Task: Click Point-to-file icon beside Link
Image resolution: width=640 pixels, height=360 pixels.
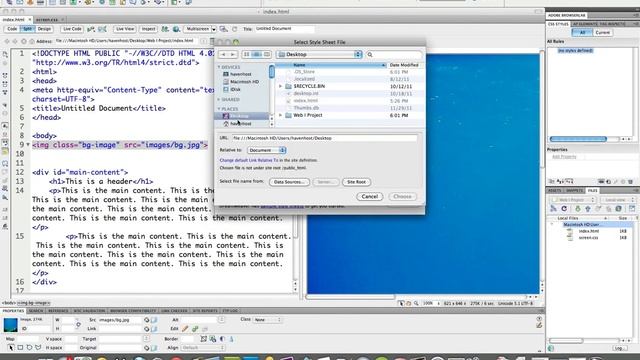Action: 147,329
